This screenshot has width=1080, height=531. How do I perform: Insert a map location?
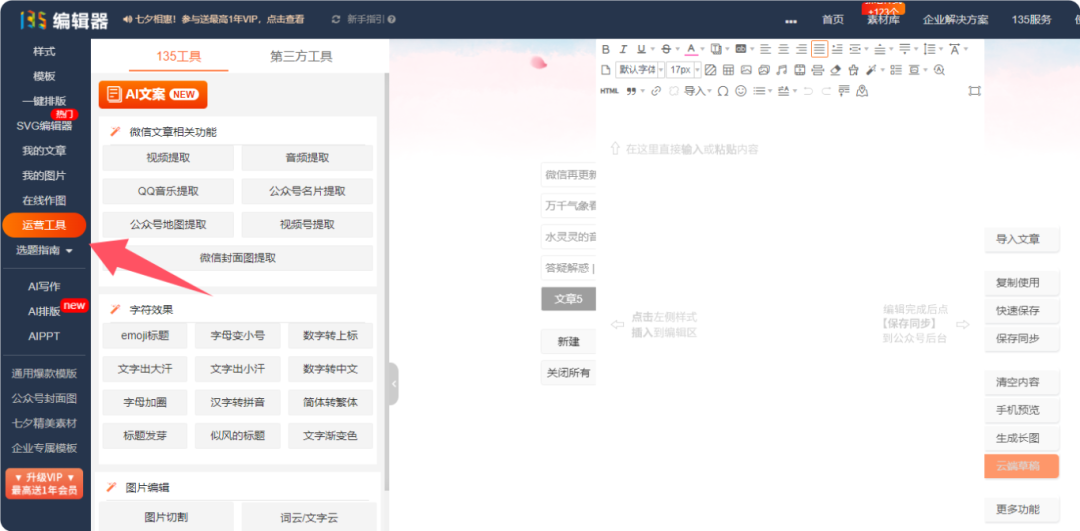862,91
